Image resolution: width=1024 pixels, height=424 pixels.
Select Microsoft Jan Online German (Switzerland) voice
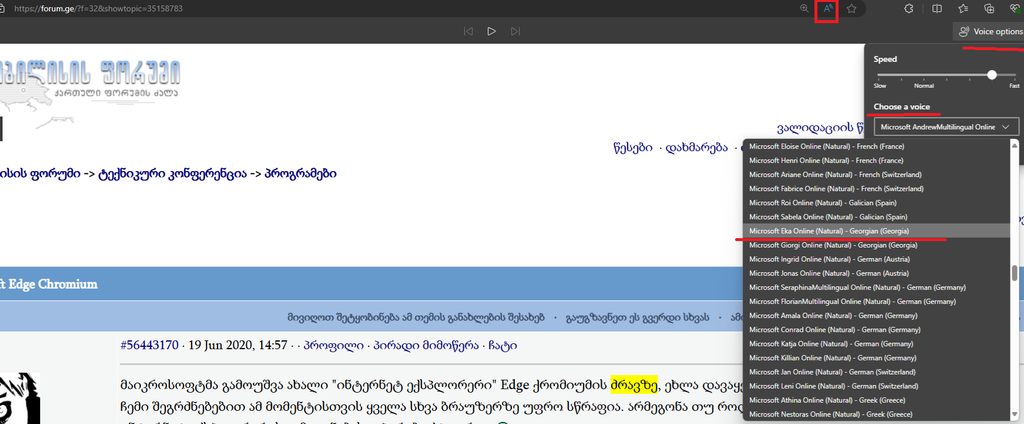(878, 372)
